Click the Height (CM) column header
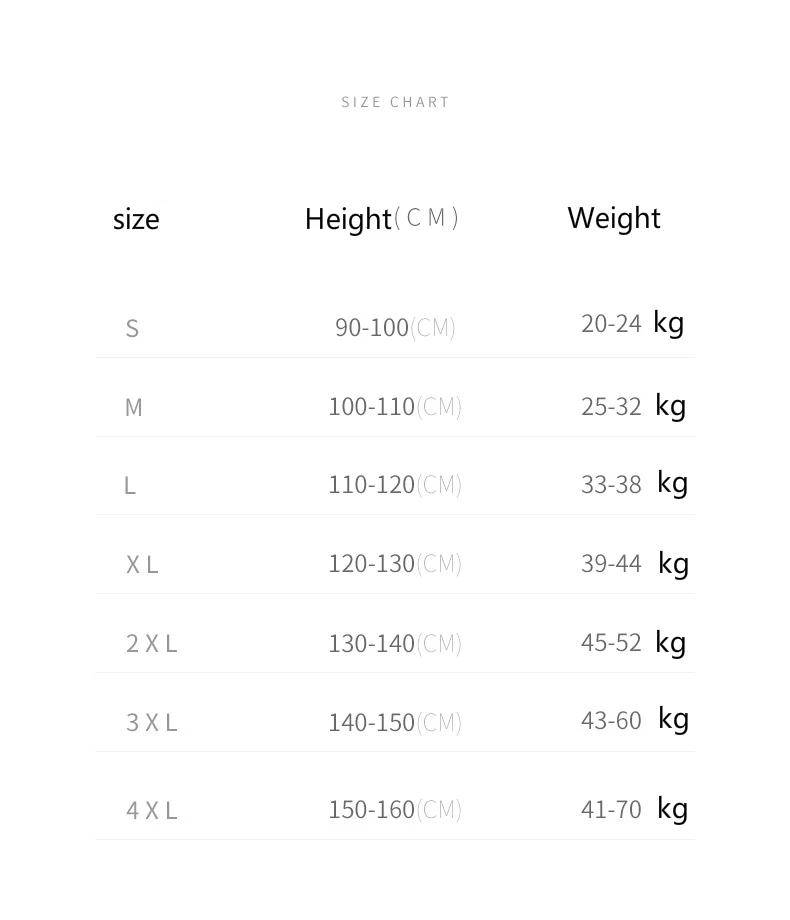790x920 pixels. (382, 219)
